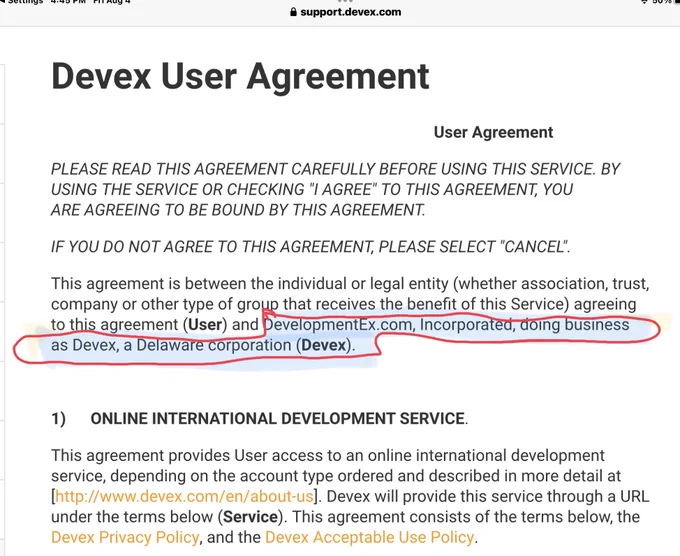Click the section number '1)'

(59, 419)
